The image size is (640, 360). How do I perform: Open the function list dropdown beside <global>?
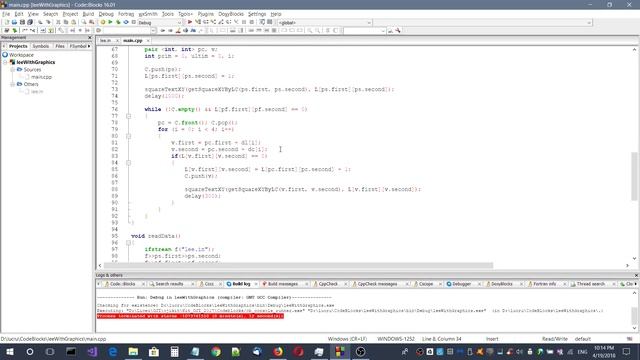coord(589,23)
